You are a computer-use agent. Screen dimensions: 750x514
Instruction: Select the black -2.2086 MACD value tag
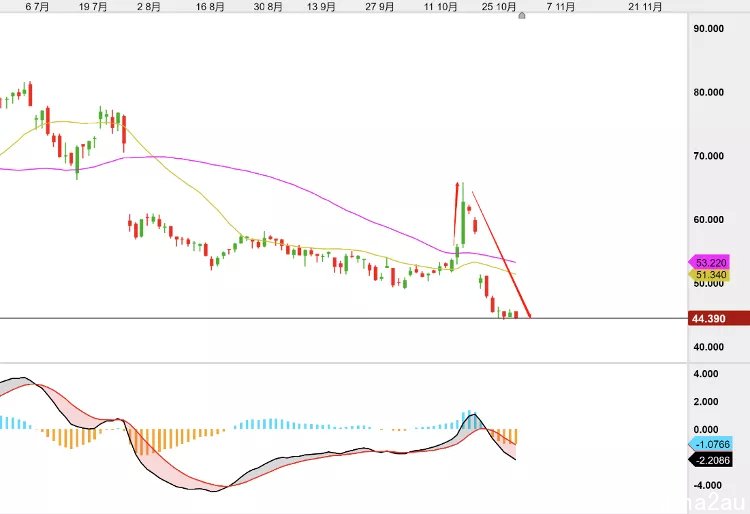click(710, 460)
